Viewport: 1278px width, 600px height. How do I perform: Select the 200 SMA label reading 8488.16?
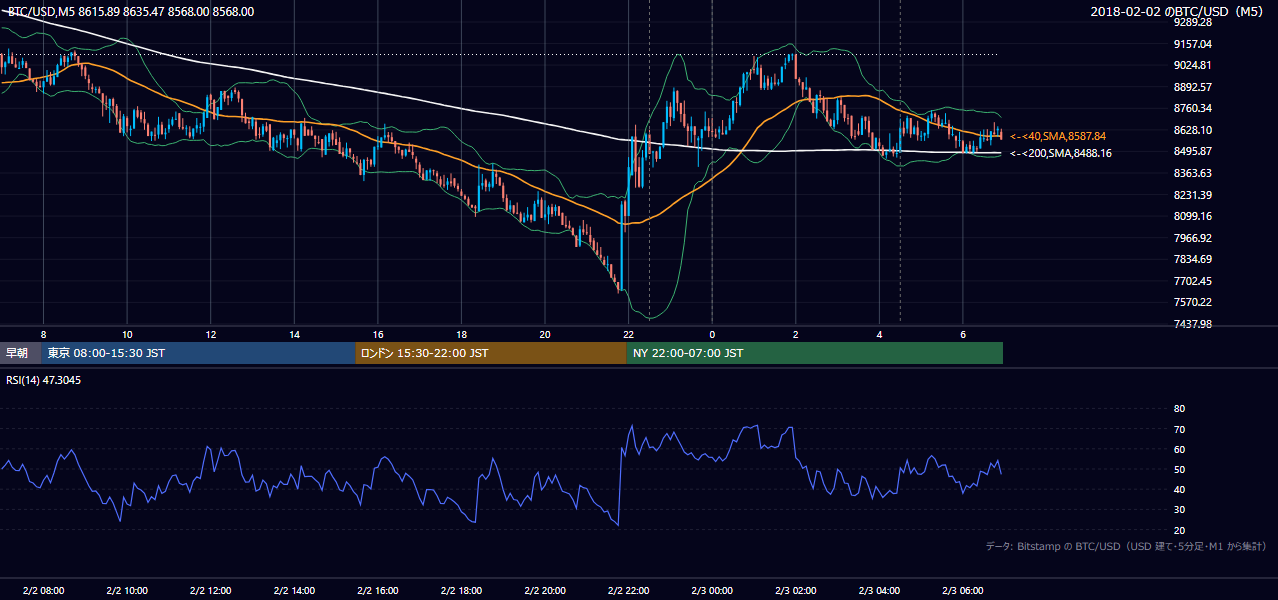point(1061,153)
